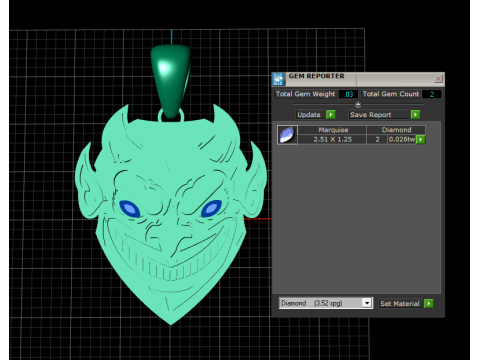480x360 pixels.
Task: Click the quantity cell showing 2
Action: (377, 139)
